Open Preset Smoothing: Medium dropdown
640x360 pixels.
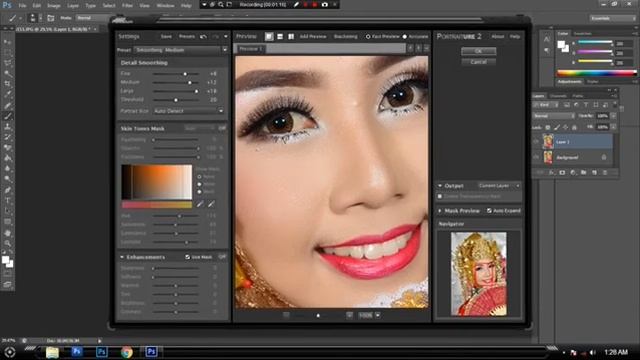[181, 50]
